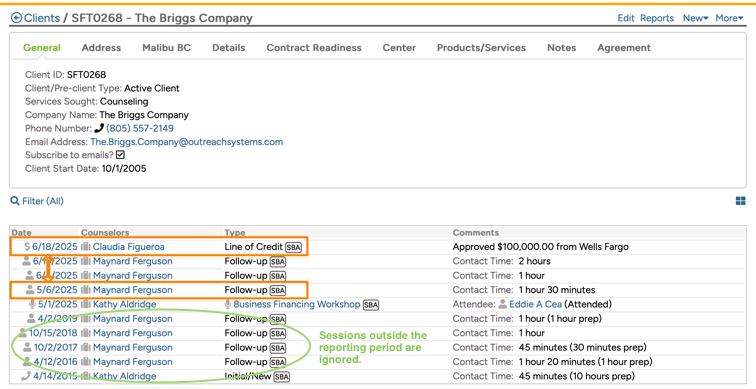Open the Filter (All) link
Viewport: 756px width, 389px height.
tap(43, 201)
